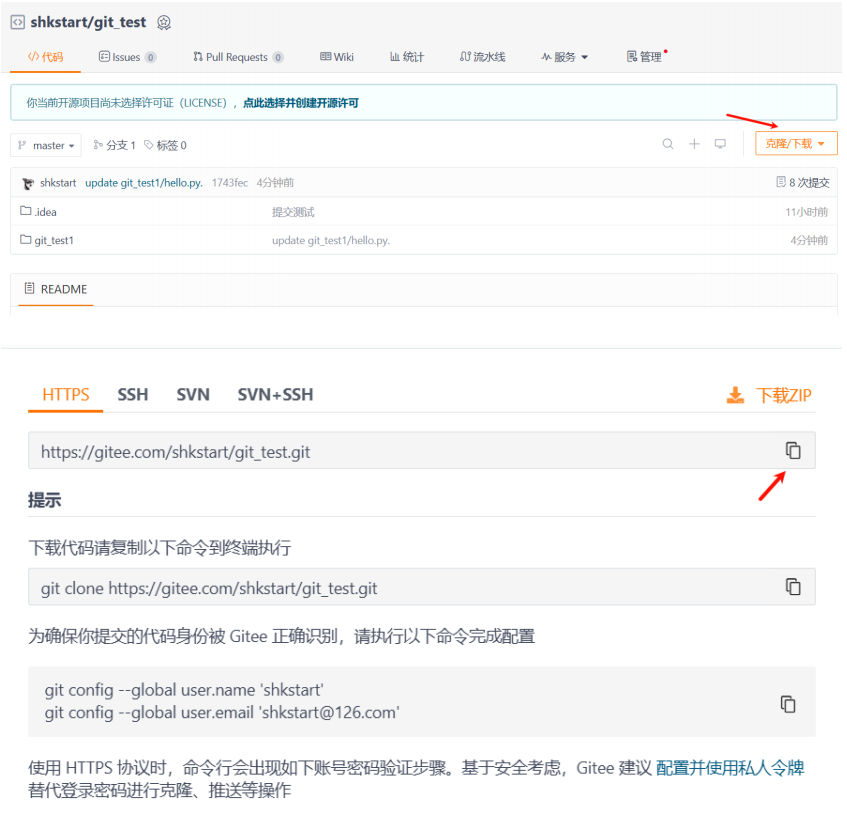
Task: Select the HTTPS clone tab
Action: pyautogui.click(x=66, y=394)
